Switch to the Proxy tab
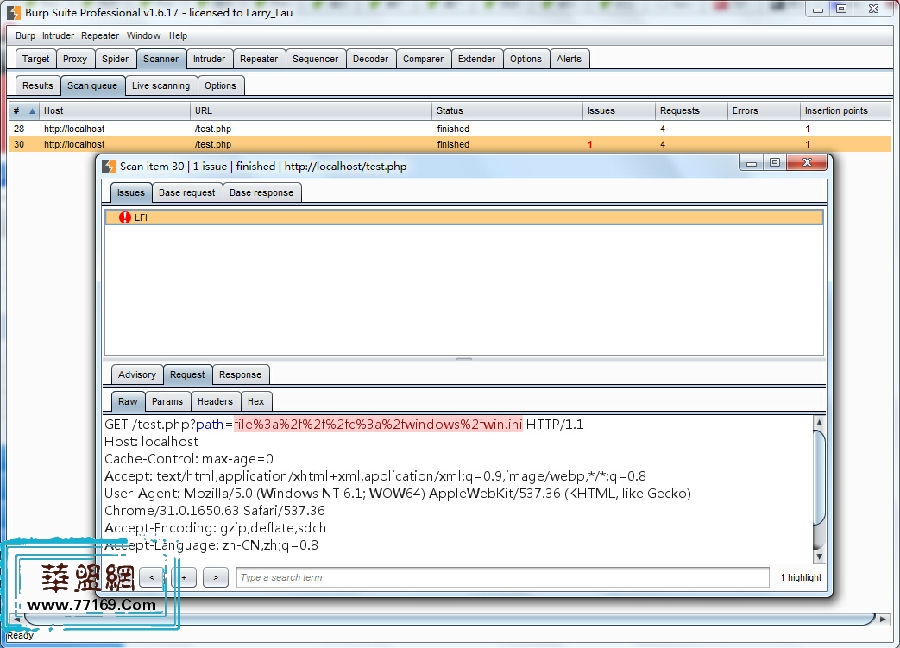Image resolution: width=900 pixels, height=648 pixels. coord(75,59)
